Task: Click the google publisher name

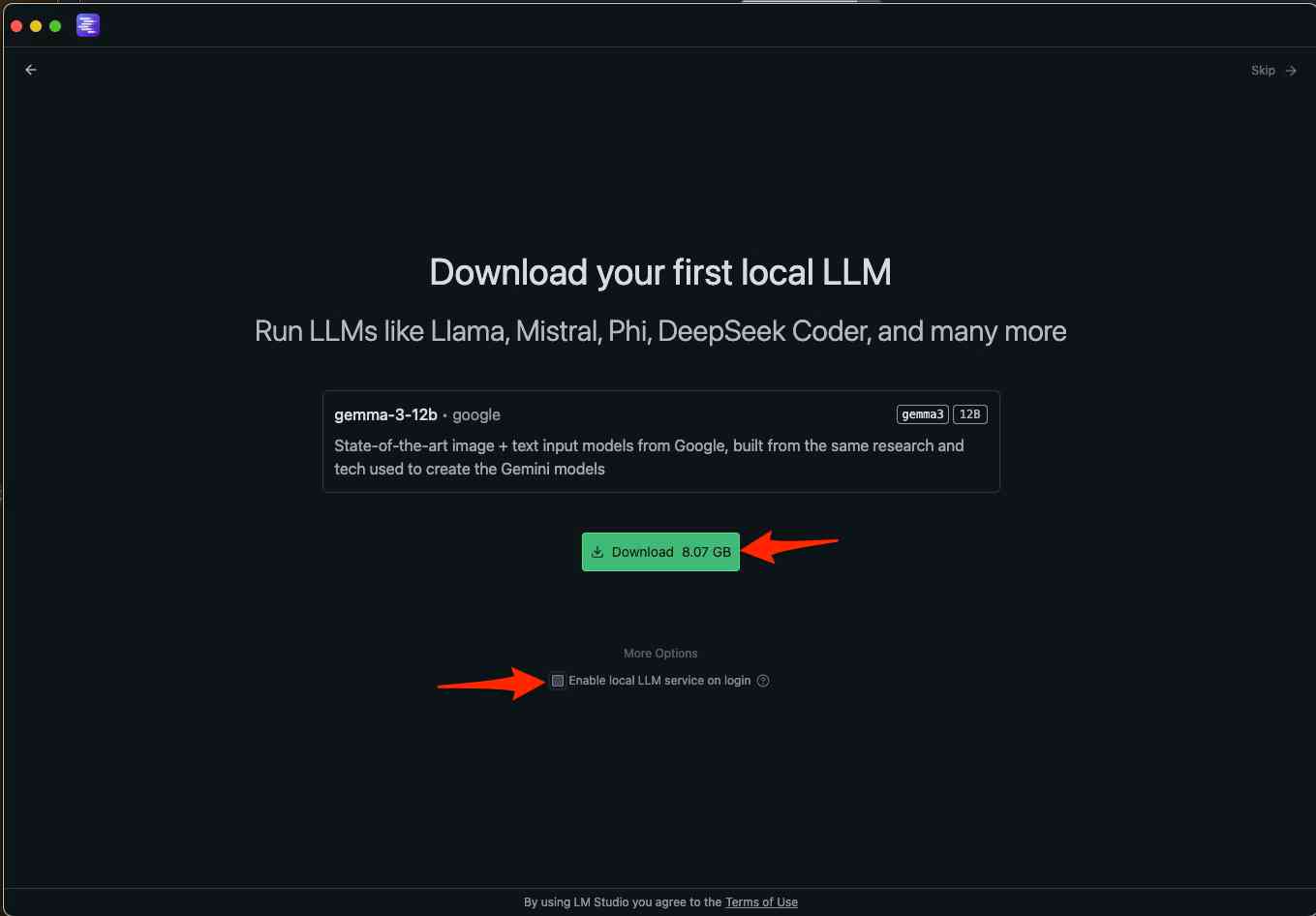Action: pyautogui.click(x=476, y=414)
